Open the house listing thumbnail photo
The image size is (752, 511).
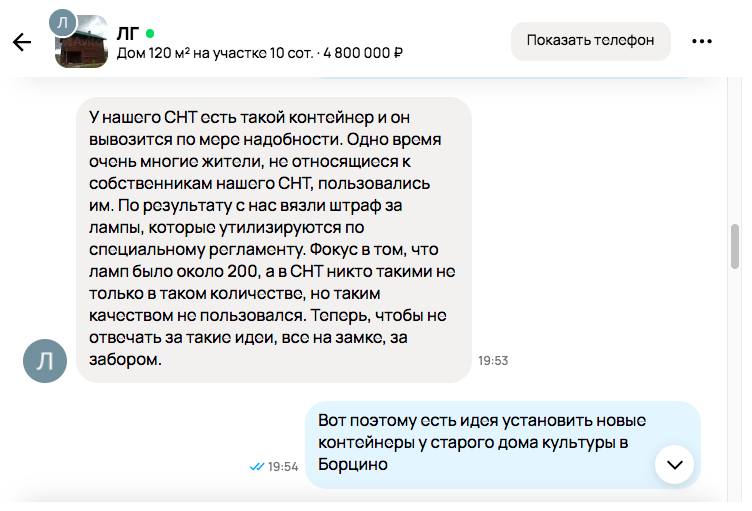pyautogui.click(x=84, y=44)
